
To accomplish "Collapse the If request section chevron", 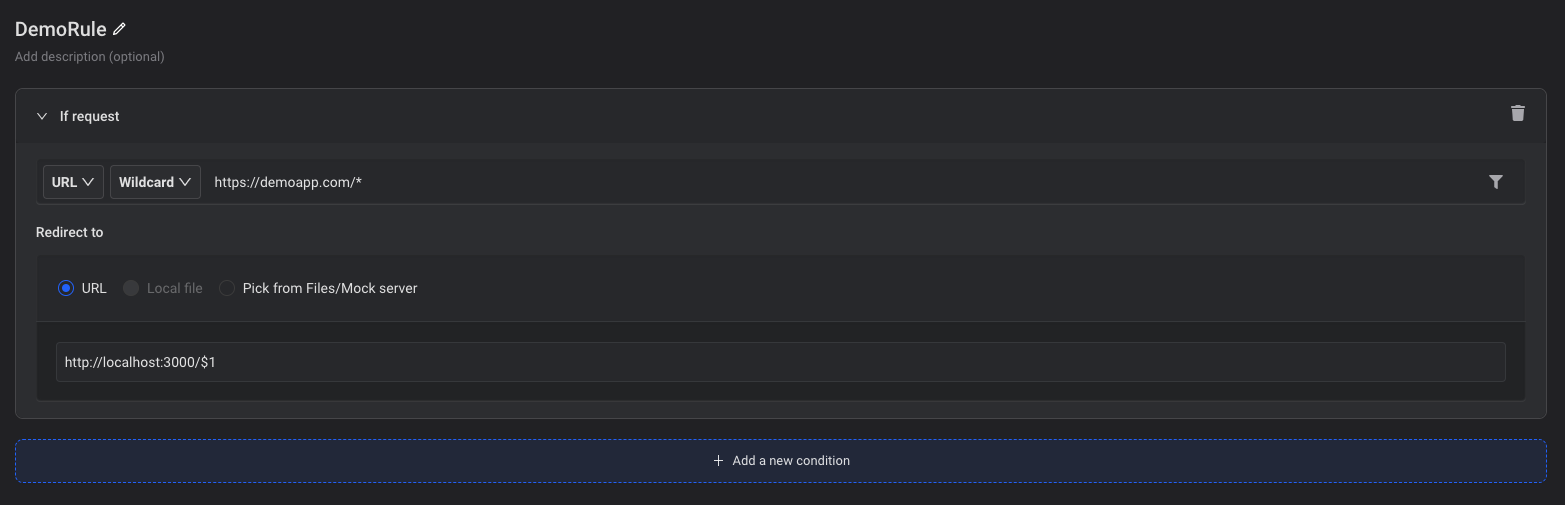I will point(42,116).
